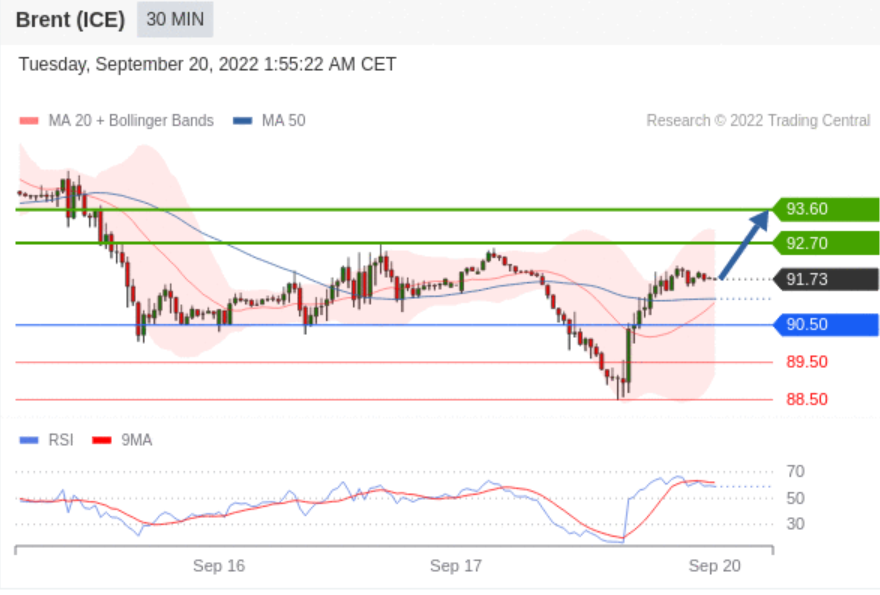The image size is (880, 595).
Task: Click the 'Sep 20' date axis label
Action: (x=714, y=566)
